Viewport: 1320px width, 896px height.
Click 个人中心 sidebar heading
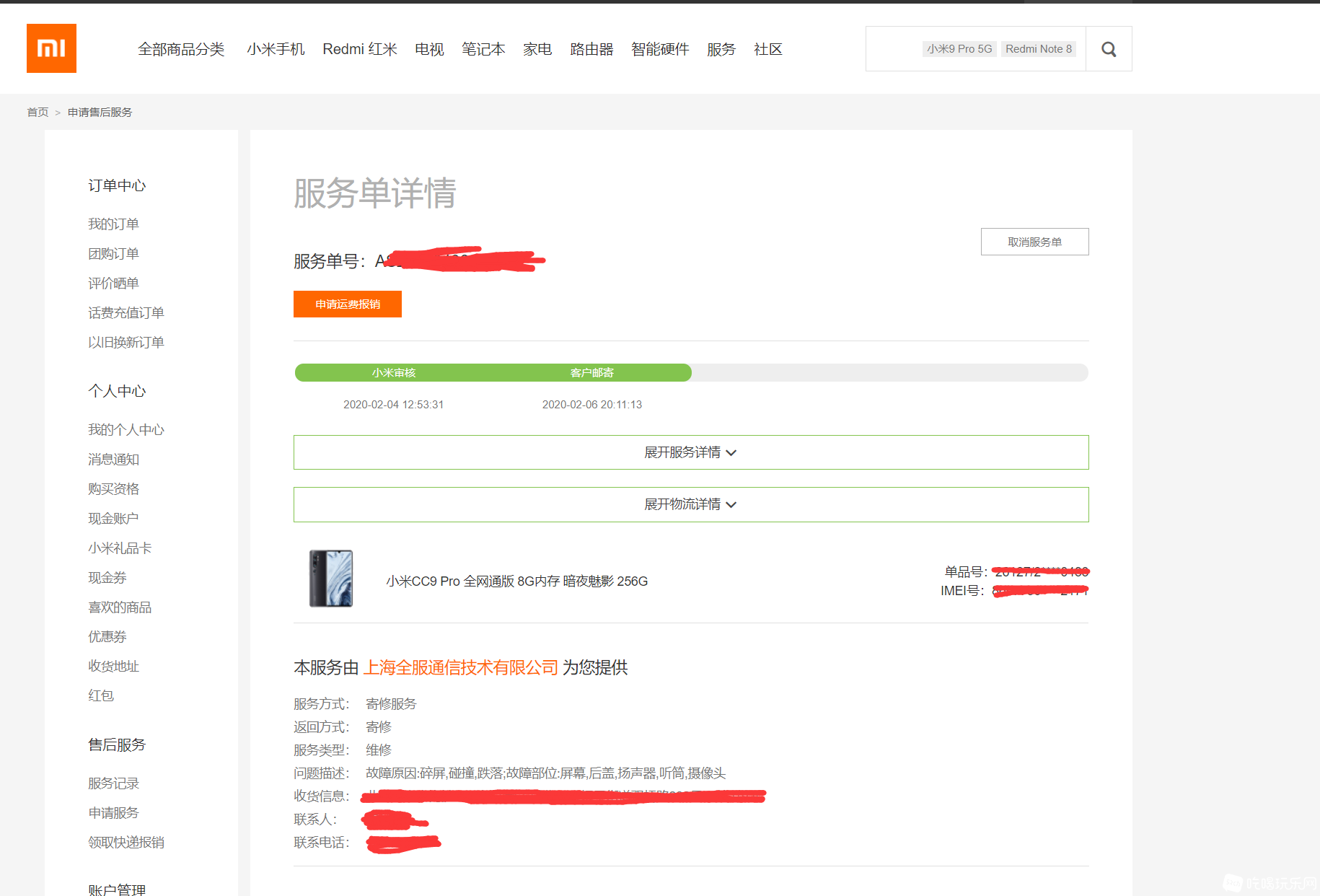117,392
